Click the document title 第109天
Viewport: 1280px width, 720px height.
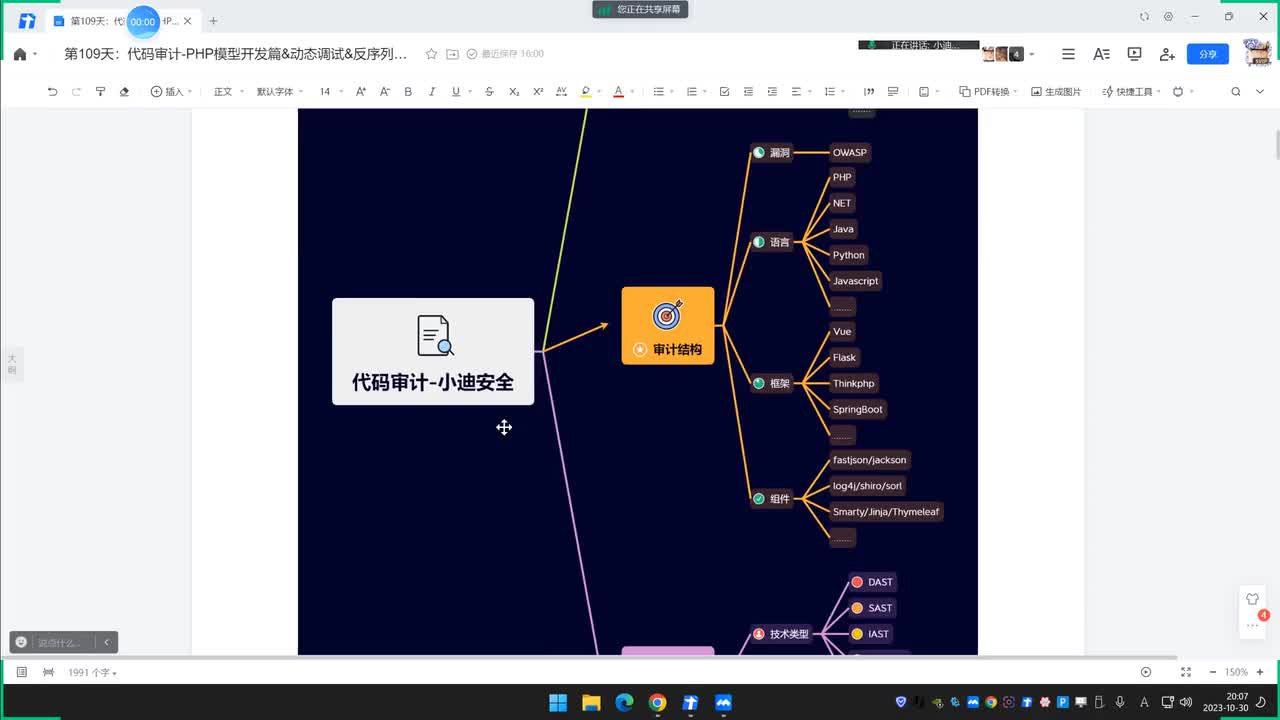click(236, 54)
